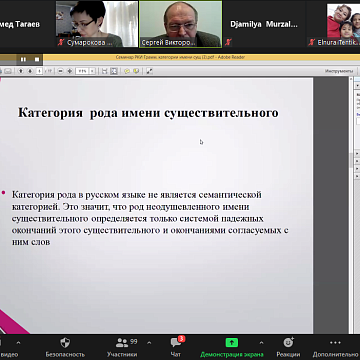Image resolution: width=360 pixels, height=360 pixels.
Task: Open the email icon in Reader toolbar
Action: (8, 71)
